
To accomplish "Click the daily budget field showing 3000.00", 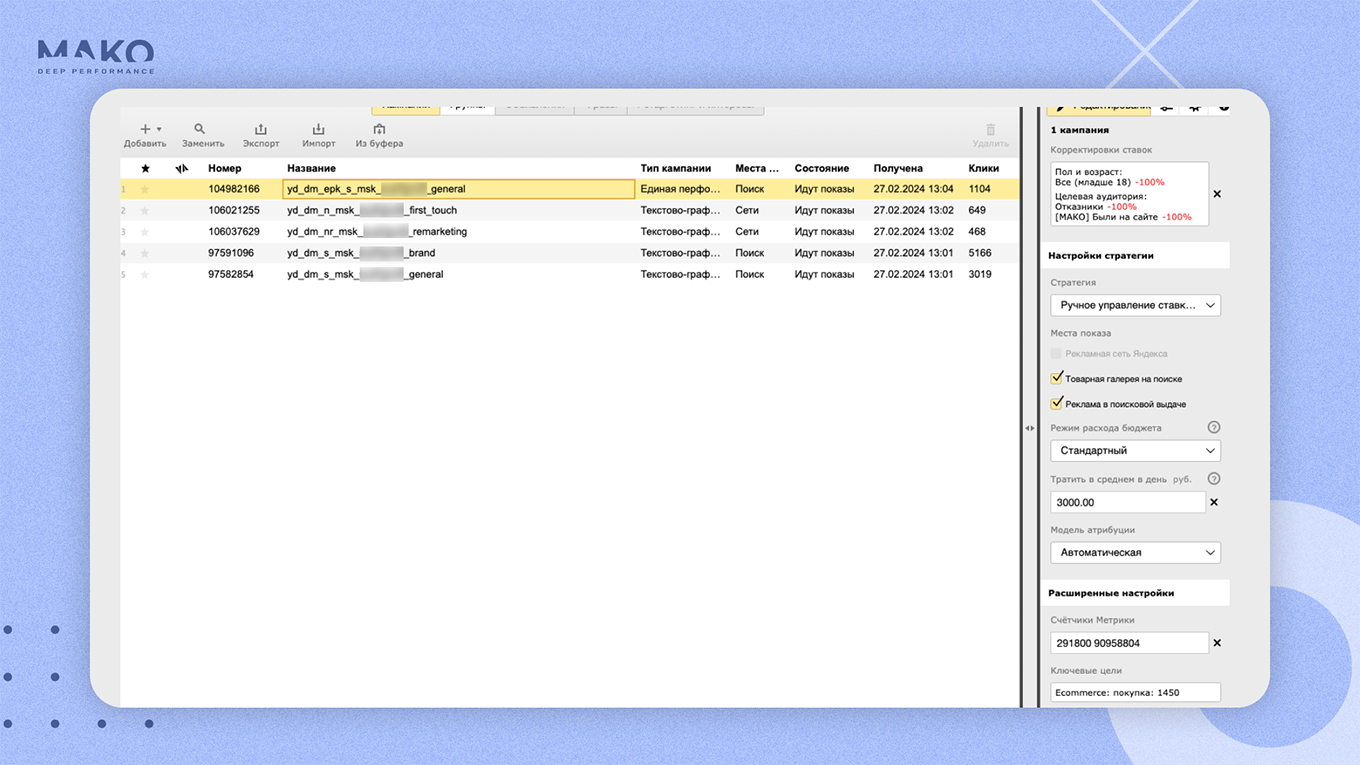I will (x=1127, y=503).
